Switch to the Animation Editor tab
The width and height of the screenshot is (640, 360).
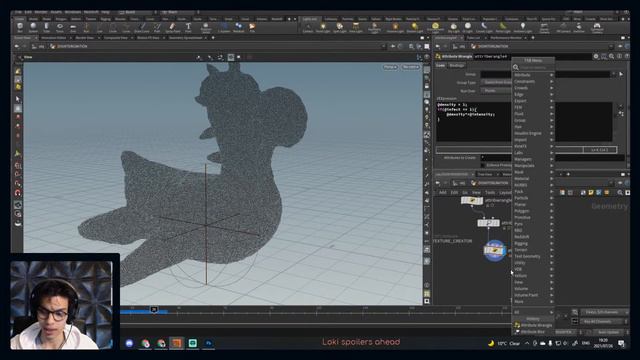[x=53, y=38]
